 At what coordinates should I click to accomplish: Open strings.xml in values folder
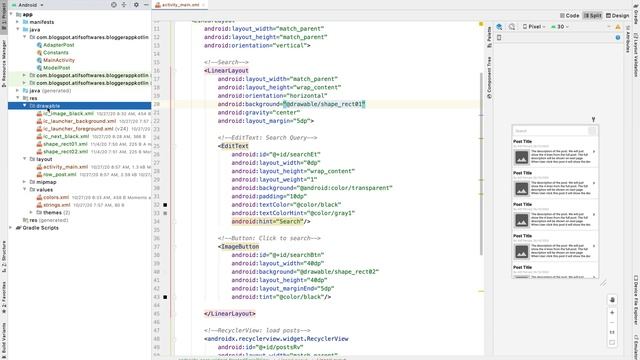pyautogui.click(x=57, y=205)
